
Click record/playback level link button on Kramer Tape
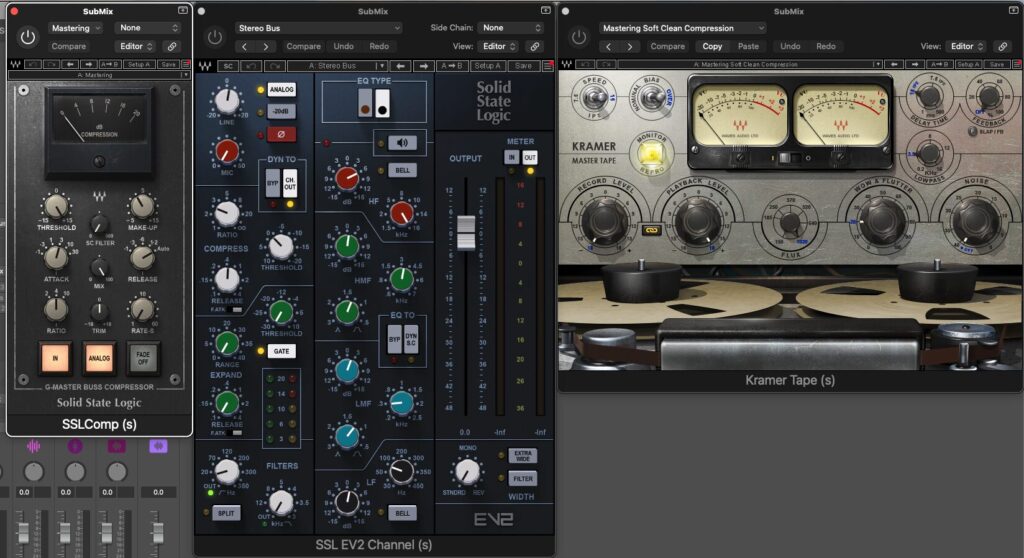tap(650, 230)
